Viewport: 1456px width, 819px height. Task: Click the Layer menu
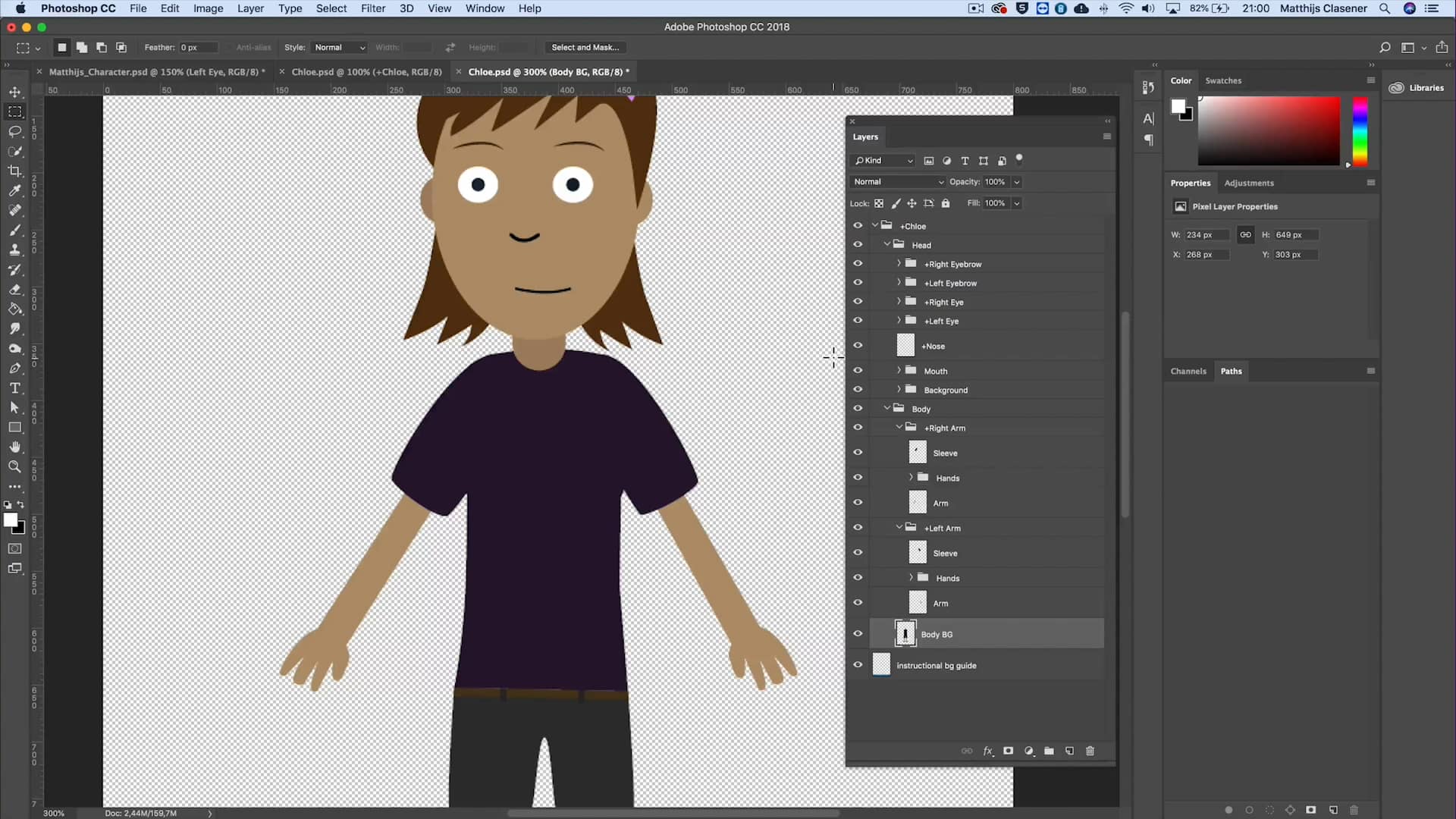point(250,8)
